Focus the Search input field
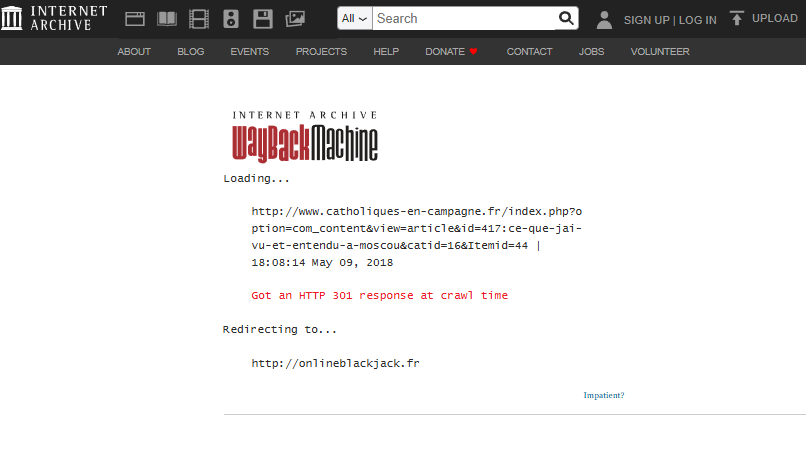The image size is (806, 450). (x=464, y=19)
